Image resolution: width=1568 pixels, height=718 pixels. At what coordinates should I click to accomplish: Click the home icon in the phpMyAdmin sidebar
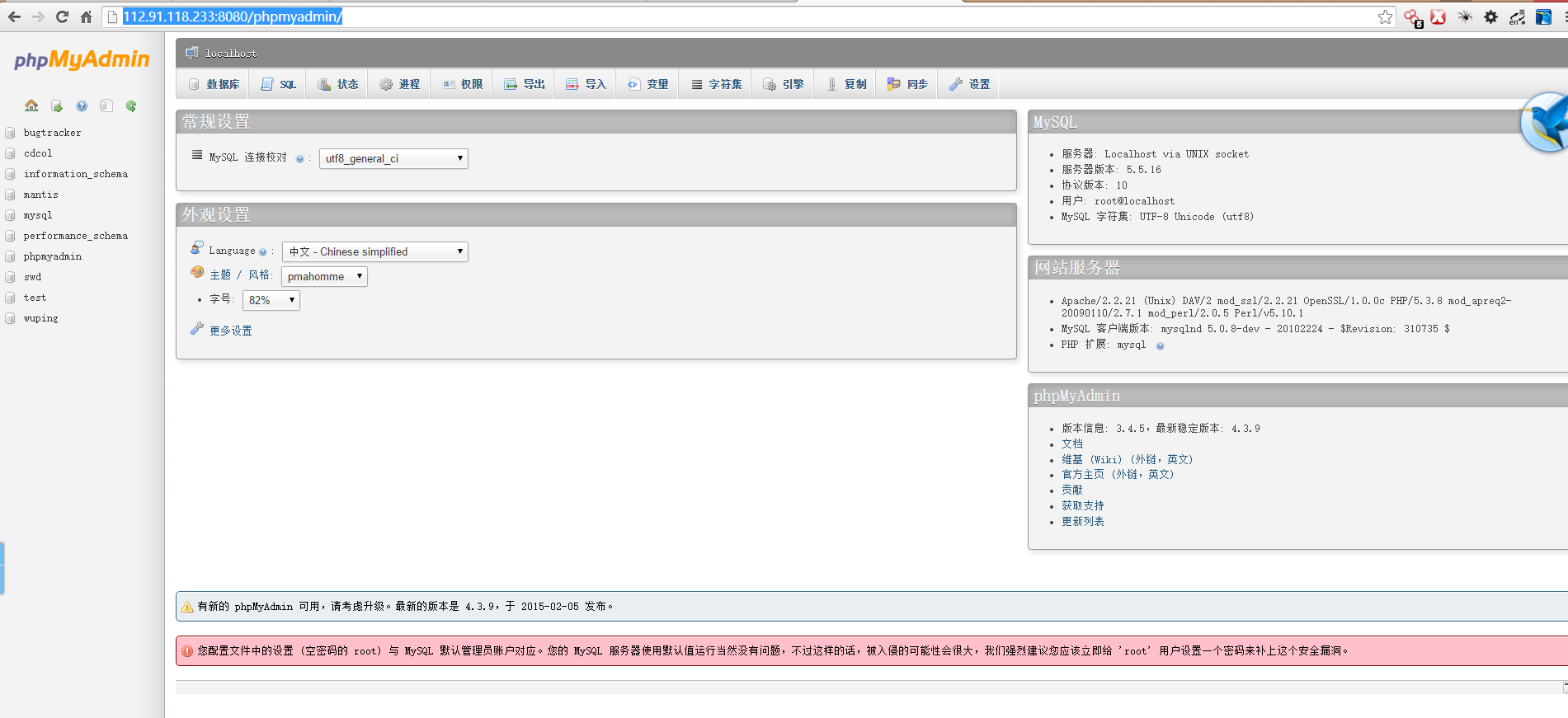click(31, 106)
